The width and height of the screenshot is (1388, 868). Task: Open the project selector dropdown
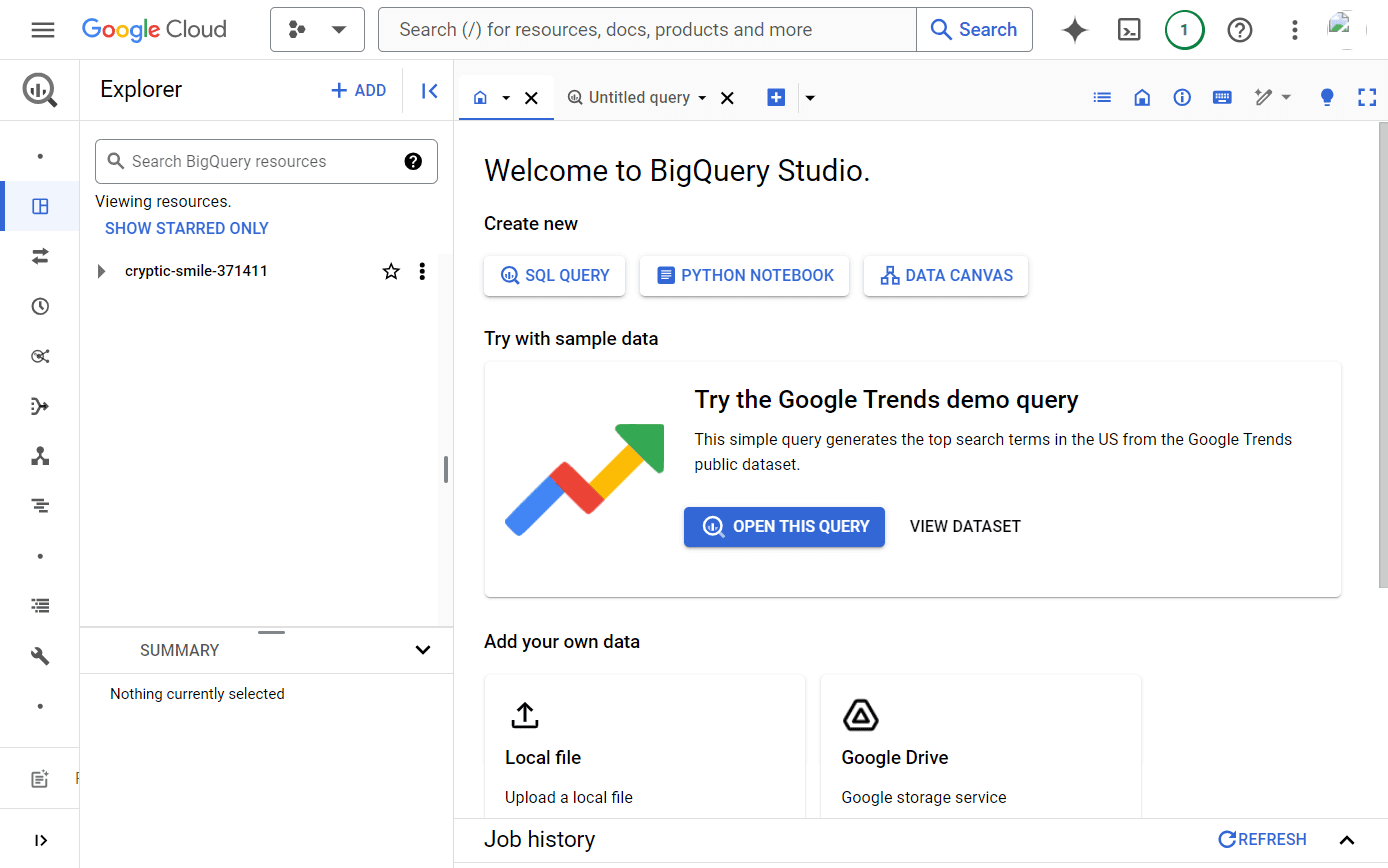pos(317,30)
